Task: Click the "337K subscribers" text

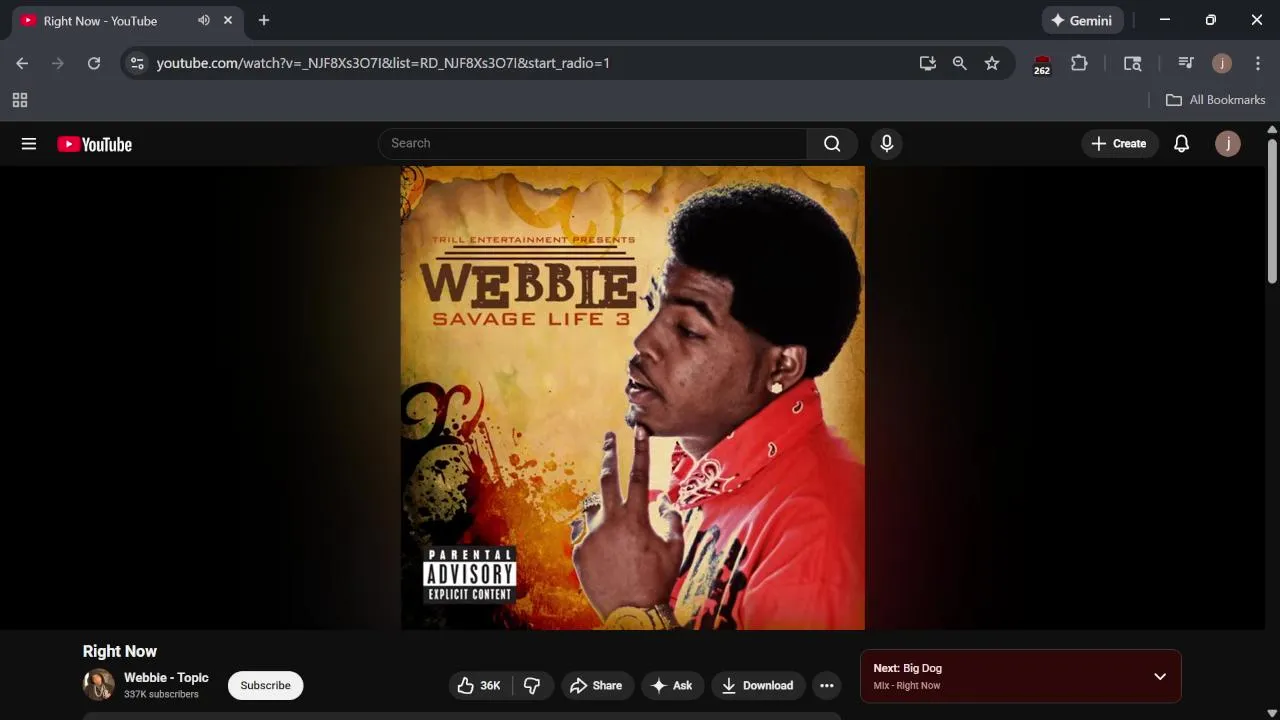Action: (161, 694)
